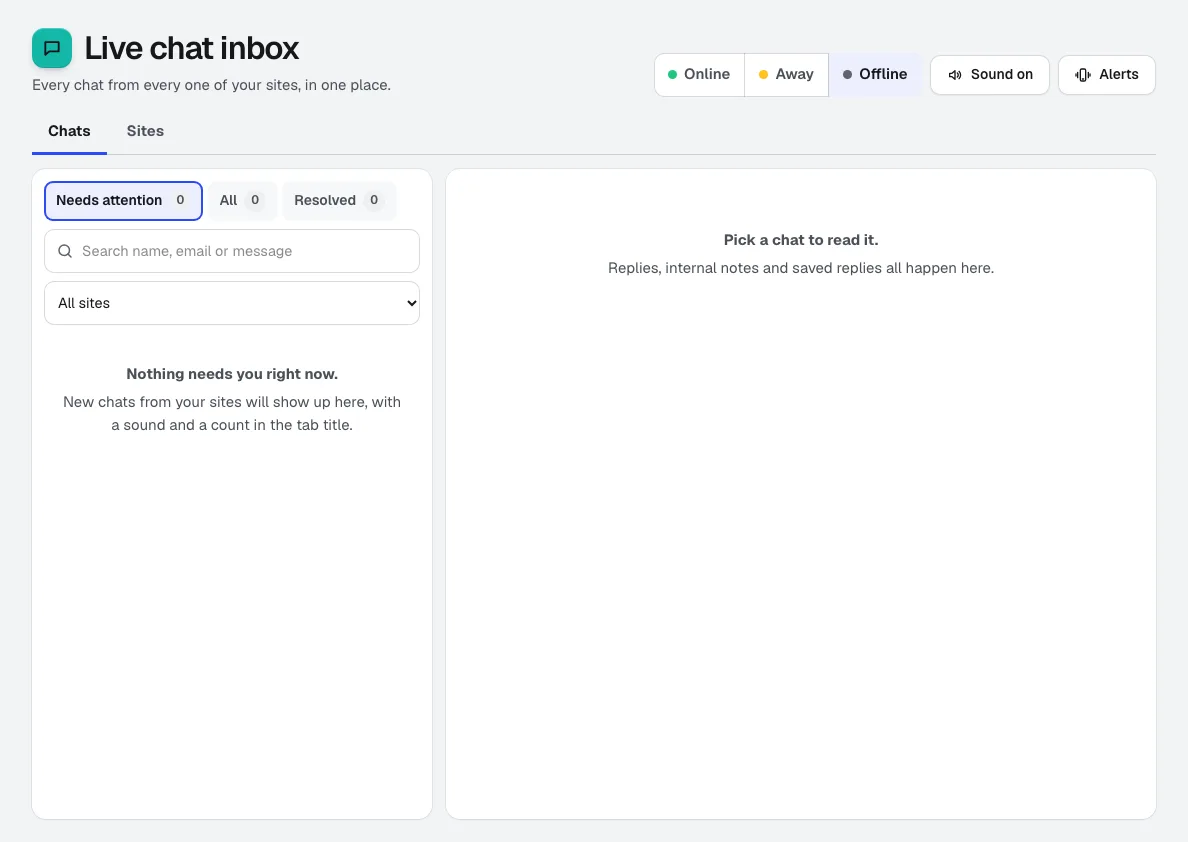Switch to the Sites tab
Viewport: 1188px width, 842px height.
[145, 131]
